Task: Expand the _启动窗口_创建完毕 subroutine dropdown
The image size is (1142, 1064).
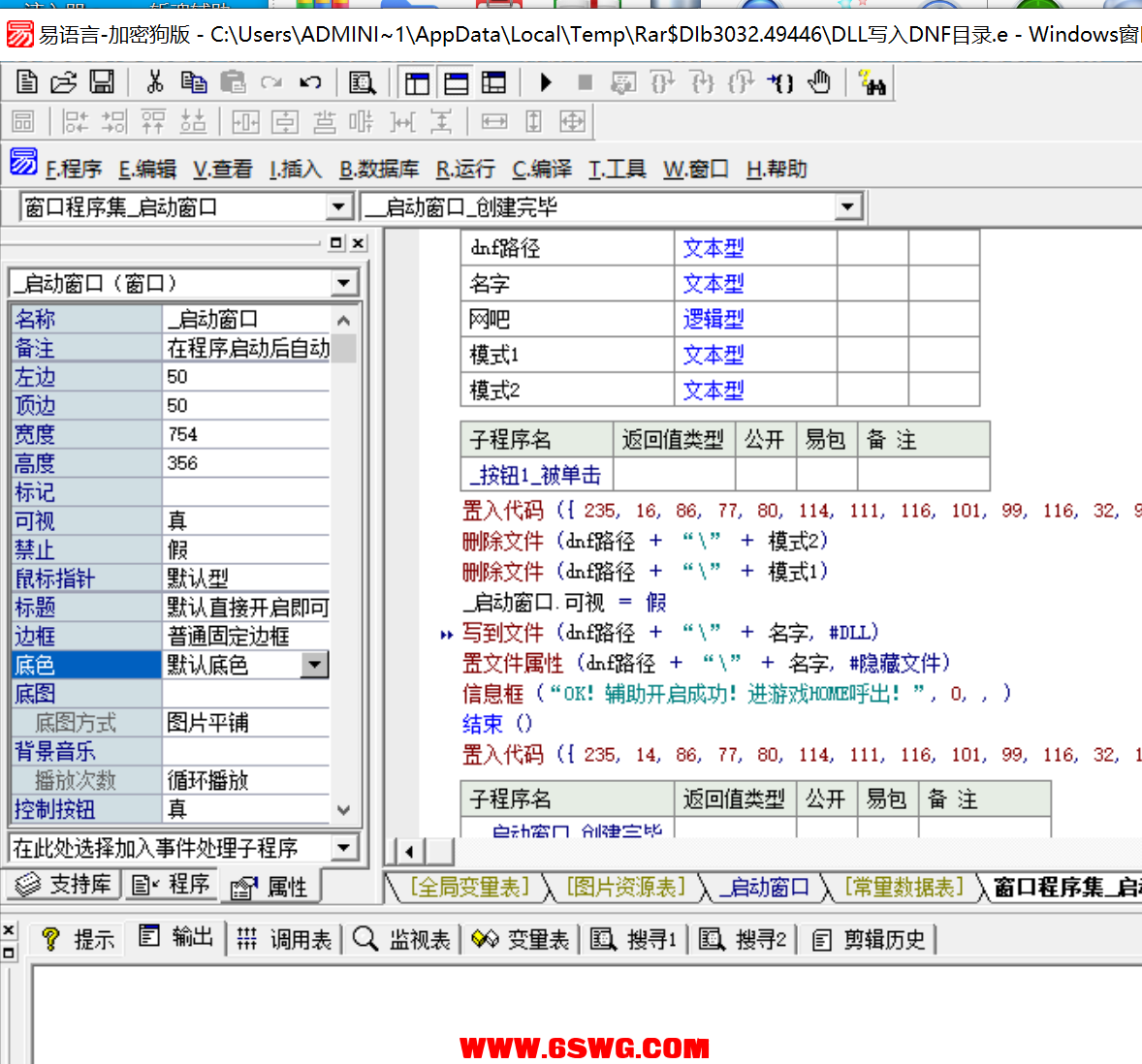Action: tap(847, 207)
